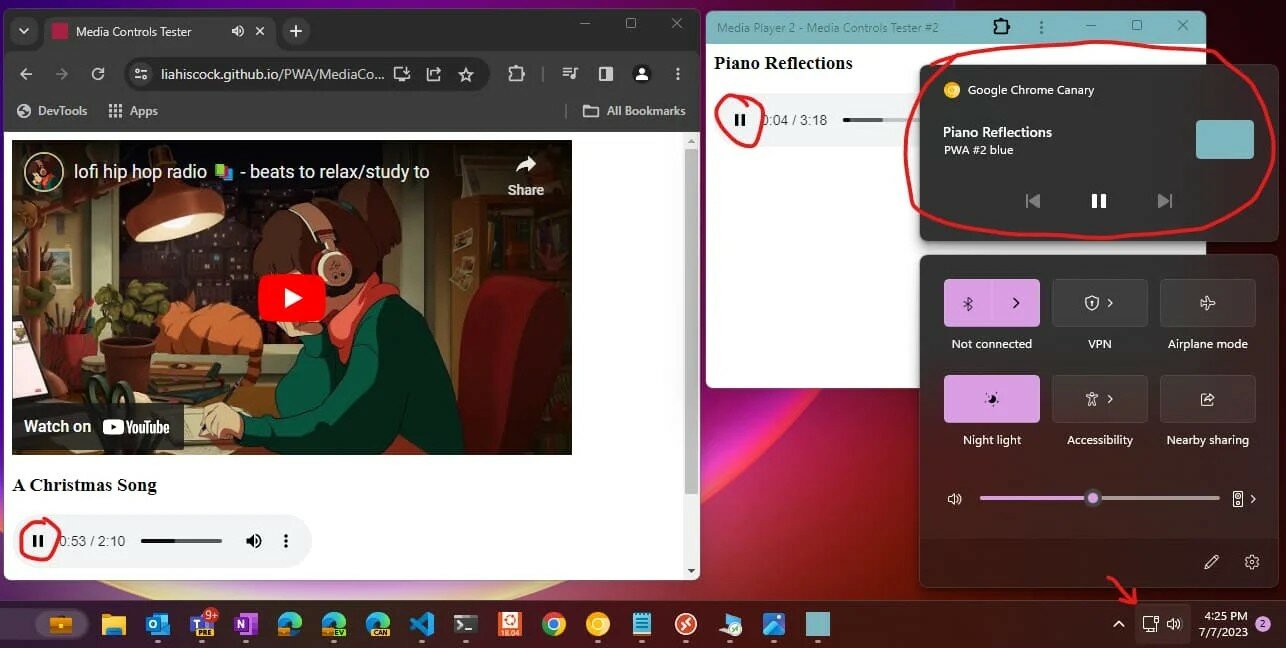Image resolution: width=1286 pixels, height=648 pixels.
Task: Seek within A Christmas Song progress bar
Action: [x=181, y=541]
